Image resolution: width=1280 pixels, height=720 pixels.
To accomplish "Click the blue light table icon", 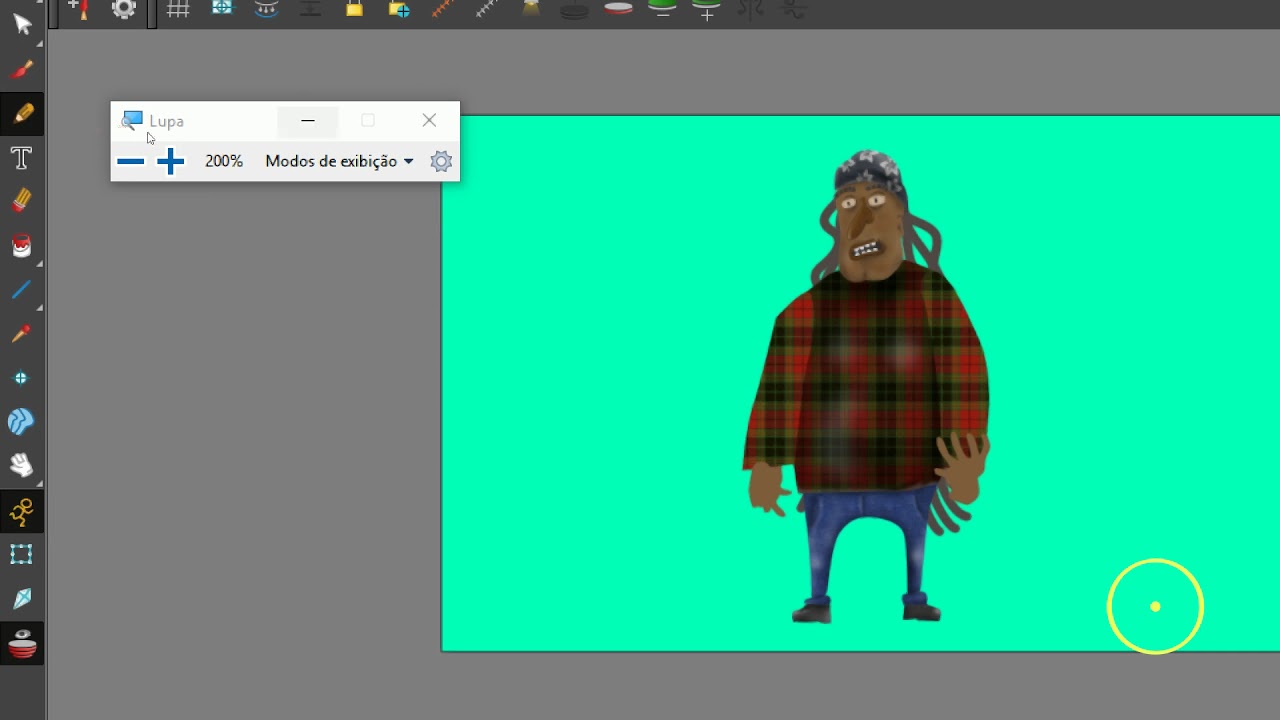I will click(x=266, y=9).
